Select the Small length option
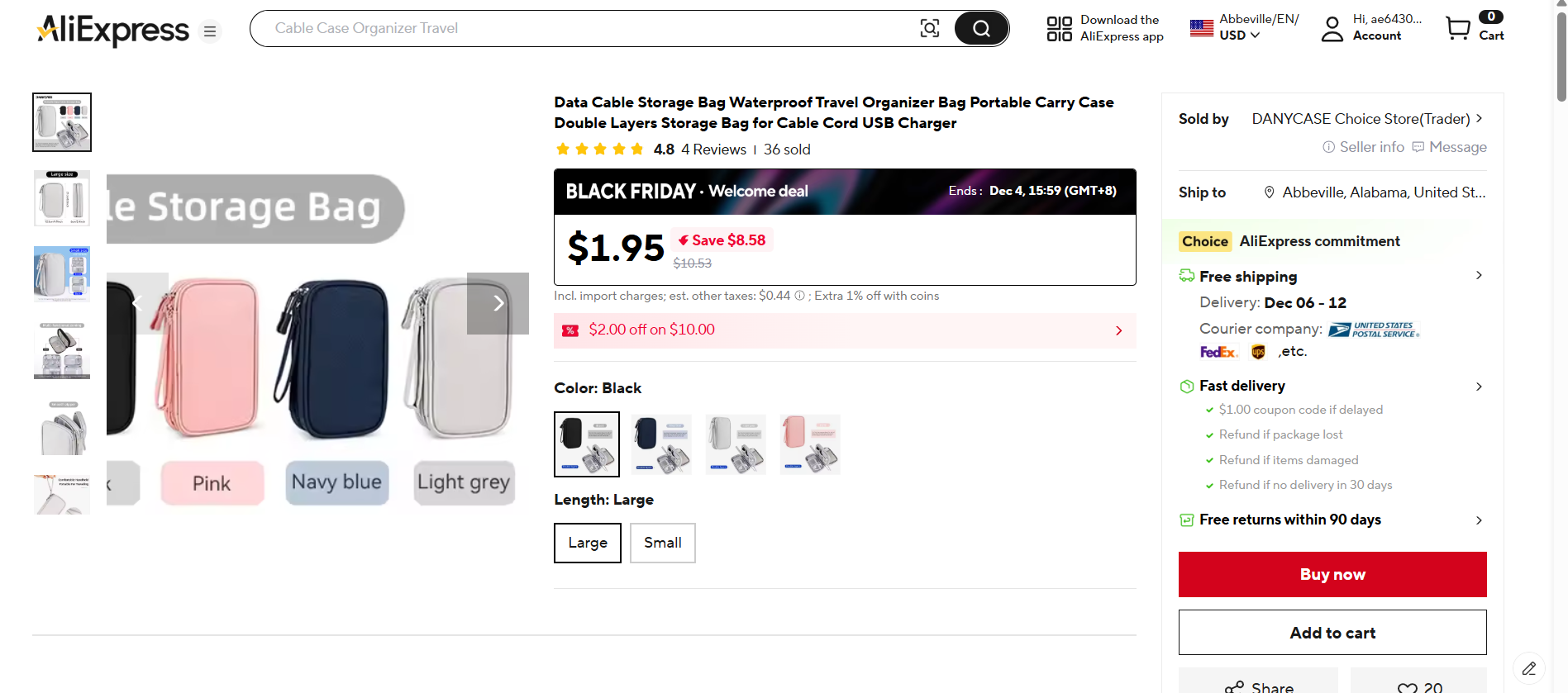Screen dimensions: 1568x693 pos(663,543)
